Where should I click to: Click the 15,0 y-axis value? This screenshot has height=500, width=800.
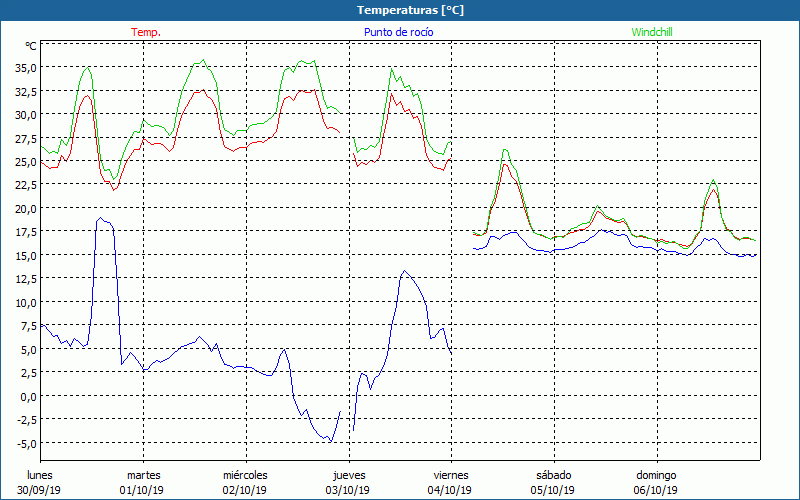[x=27, y=255]
